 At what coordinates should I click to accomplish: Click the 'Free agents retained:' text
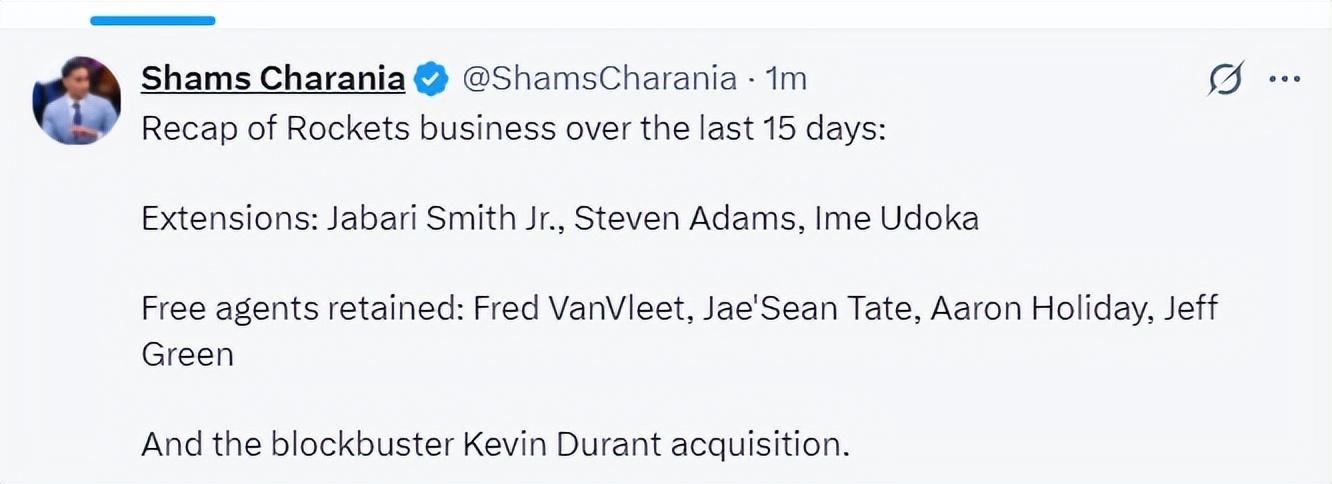pos(301,307)
